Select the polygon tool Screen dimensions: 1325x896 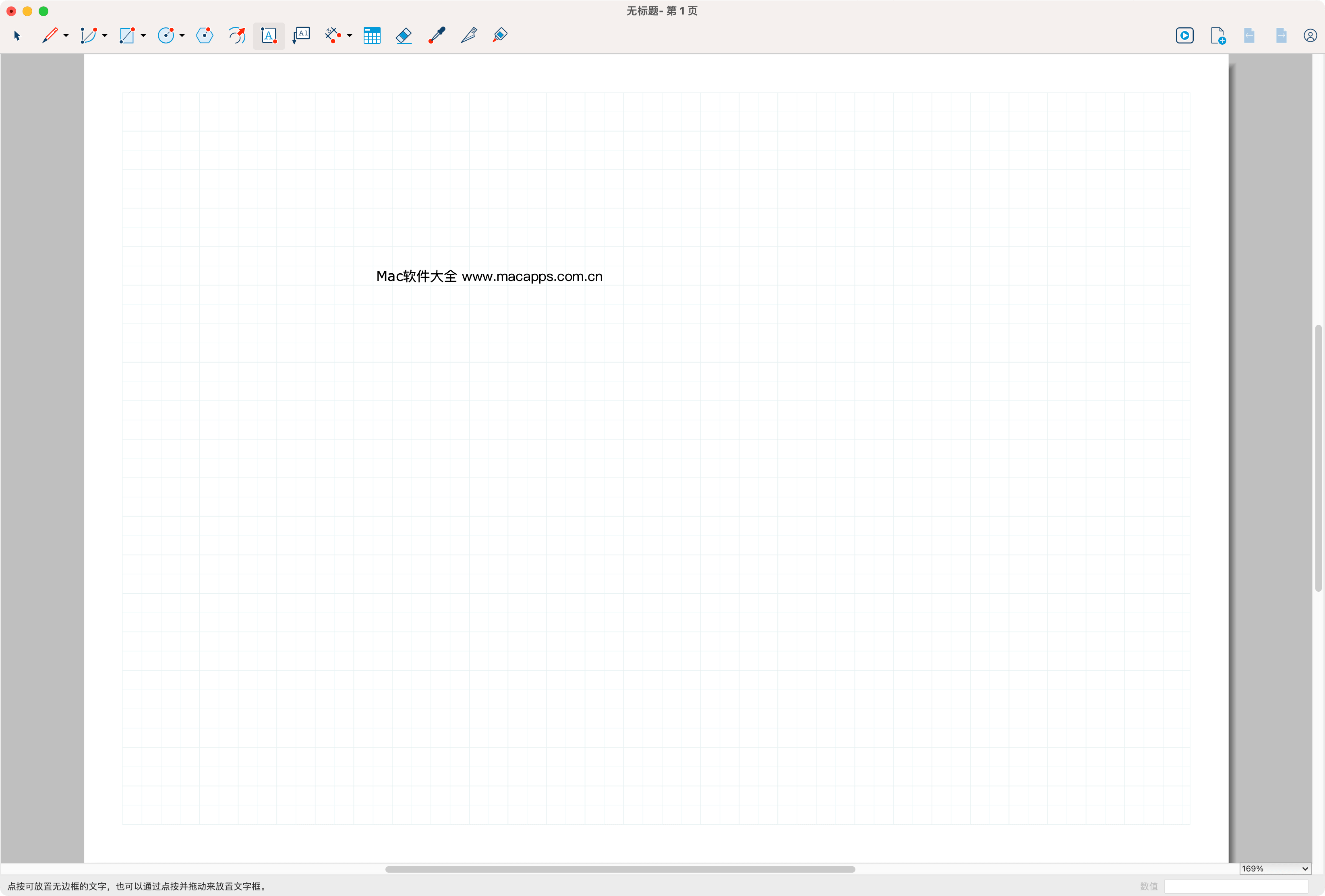point(204,35)
